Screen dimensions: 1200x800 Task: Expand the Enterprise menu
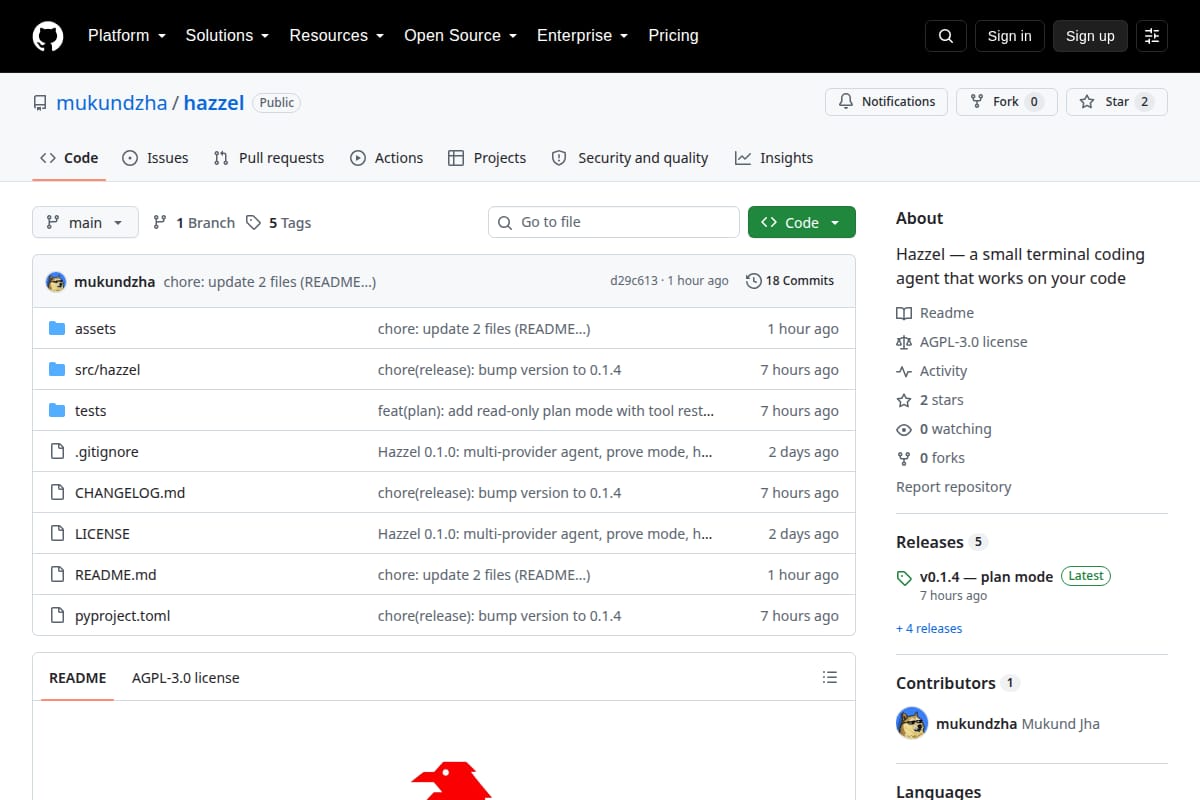click(x=582, y=36)
